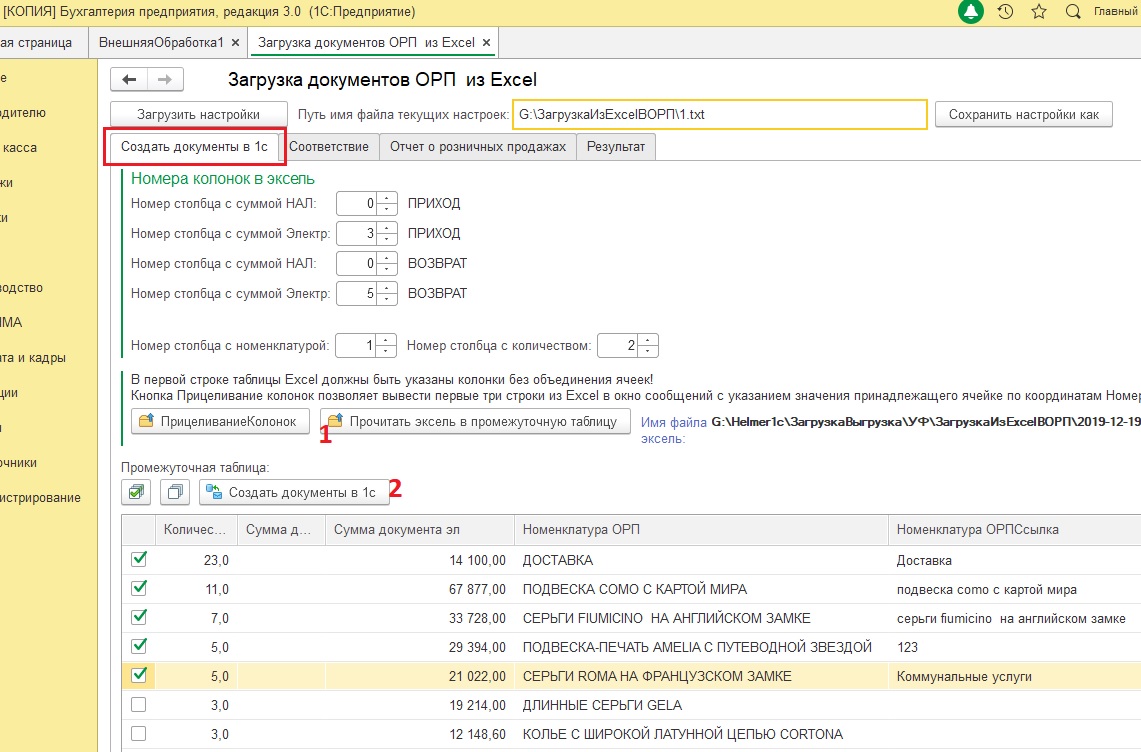Click the favorites star icon

(1039, 12)
